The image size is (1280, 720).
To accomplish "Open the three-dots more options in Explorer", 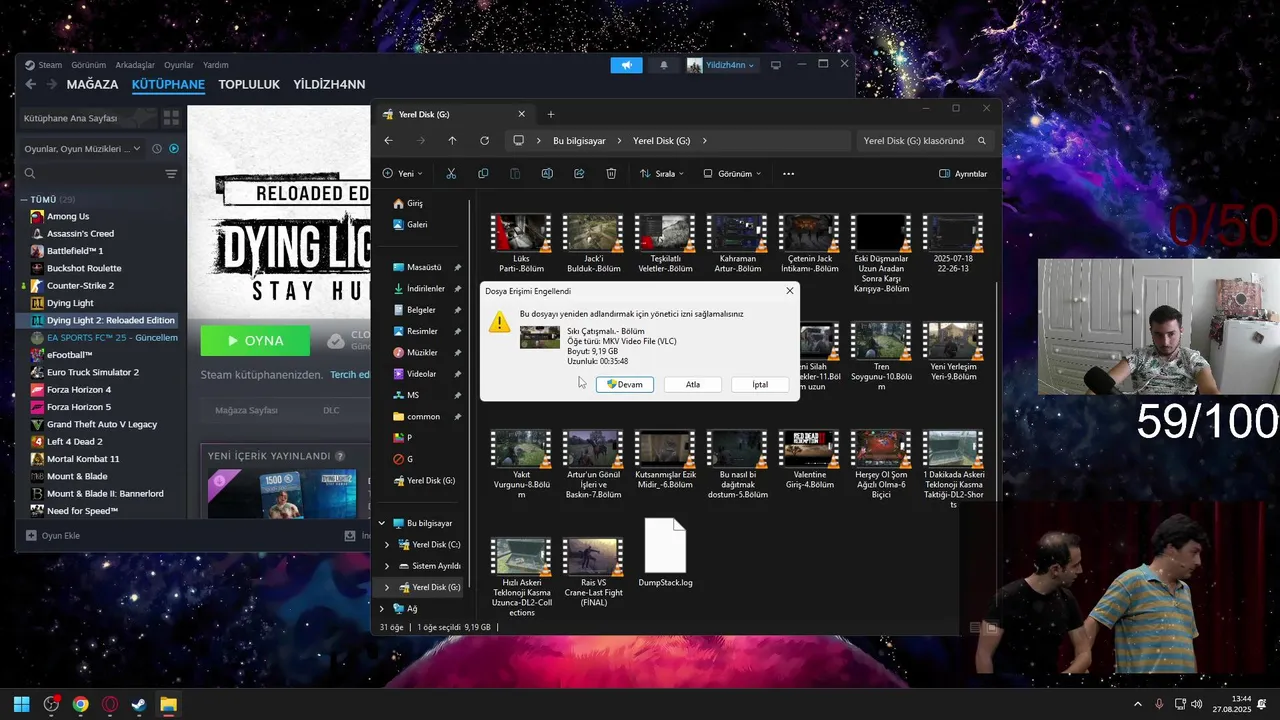I will click(788, 173).
